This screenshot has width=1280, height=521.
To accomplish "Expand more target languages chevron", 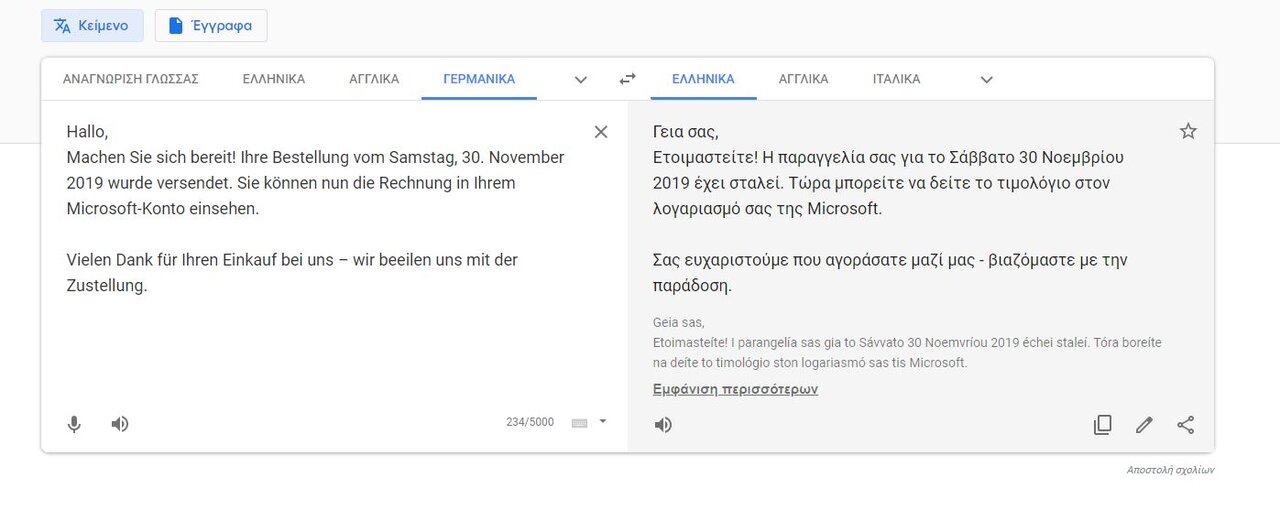I will click(x=987, y=80).
